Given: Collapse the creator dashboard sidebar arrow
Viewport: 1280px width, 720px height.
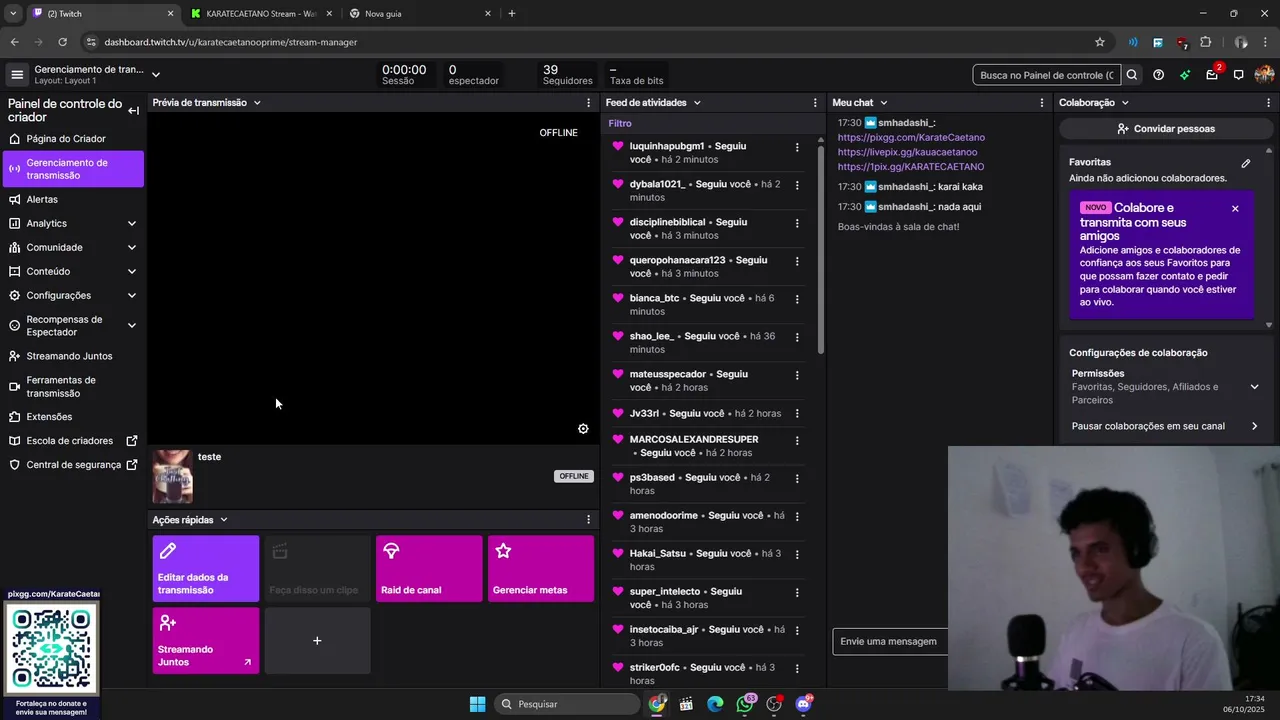Looking at the screenshot, I should [x=133, y=111].
